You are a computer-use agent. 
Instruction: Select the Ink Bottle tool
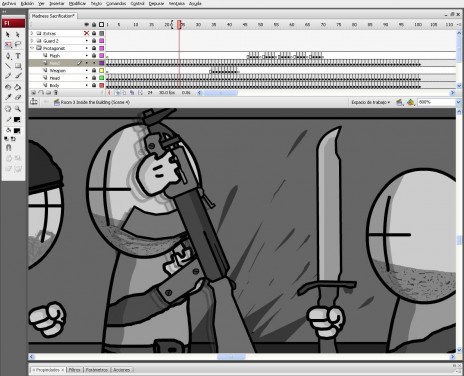(8, 87)
